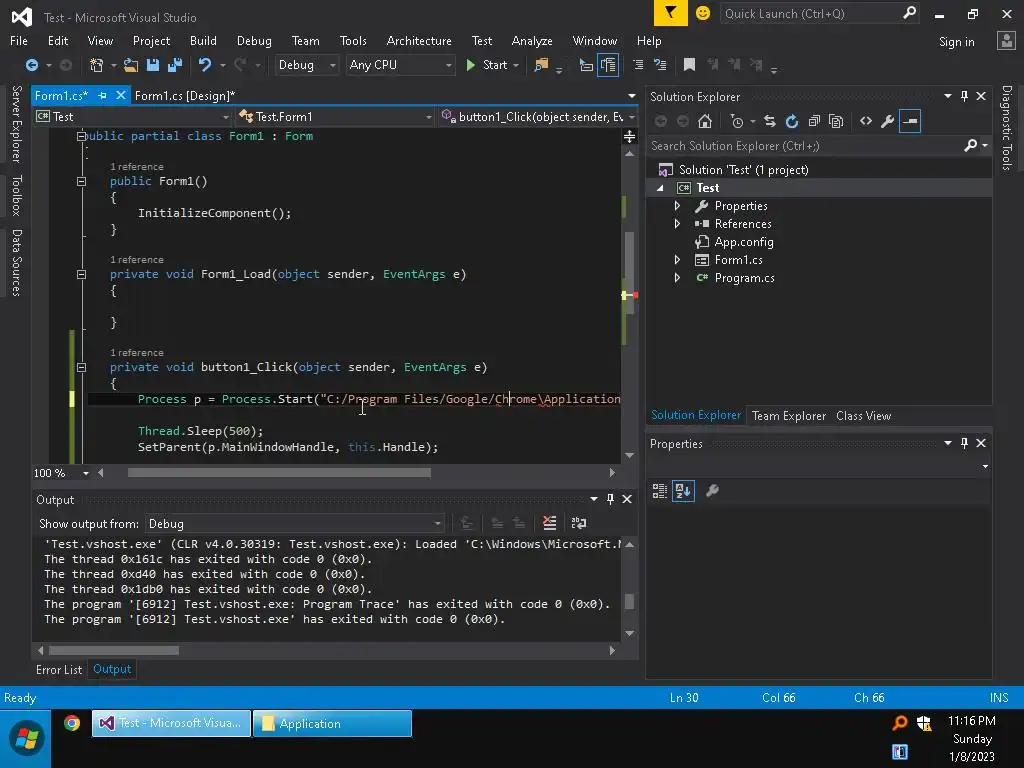Expand the Properties node in Solution Explorer

click(x=677, y=206)
